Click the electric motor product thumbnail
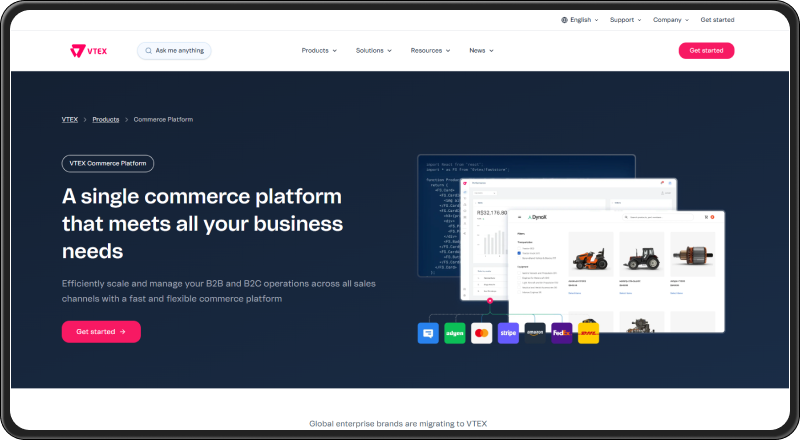 click(x=693, y=254)
